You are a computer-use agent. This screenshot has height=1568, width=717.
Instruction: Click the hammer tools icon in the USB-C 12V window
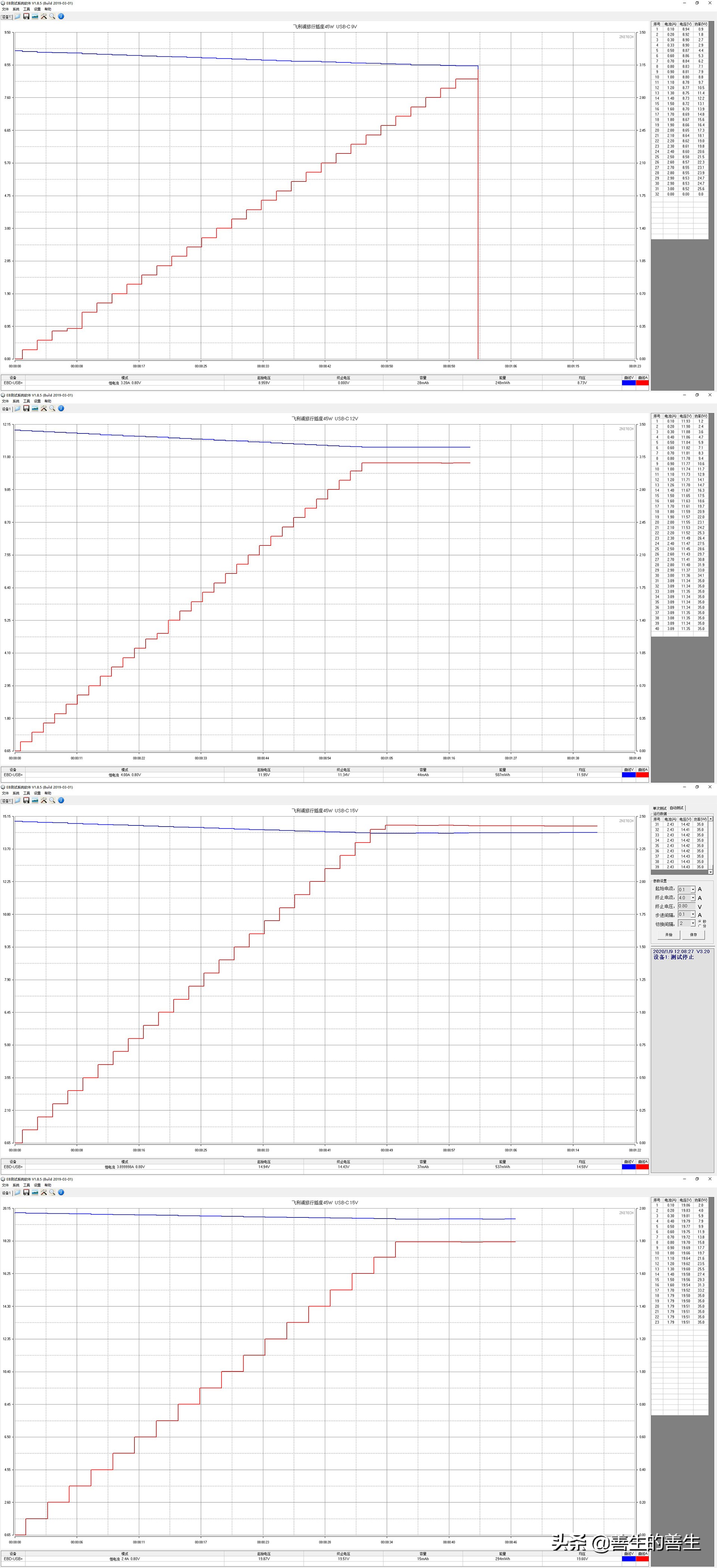click(44, 408)
